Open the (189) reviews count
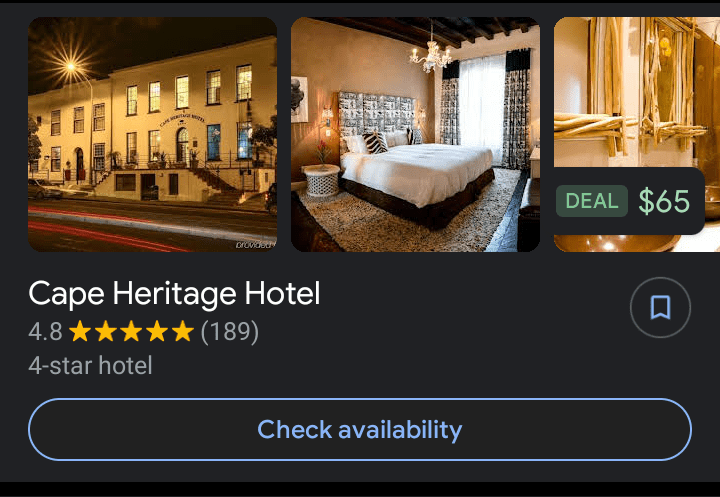The image size is (720, 497). (230, 331)
